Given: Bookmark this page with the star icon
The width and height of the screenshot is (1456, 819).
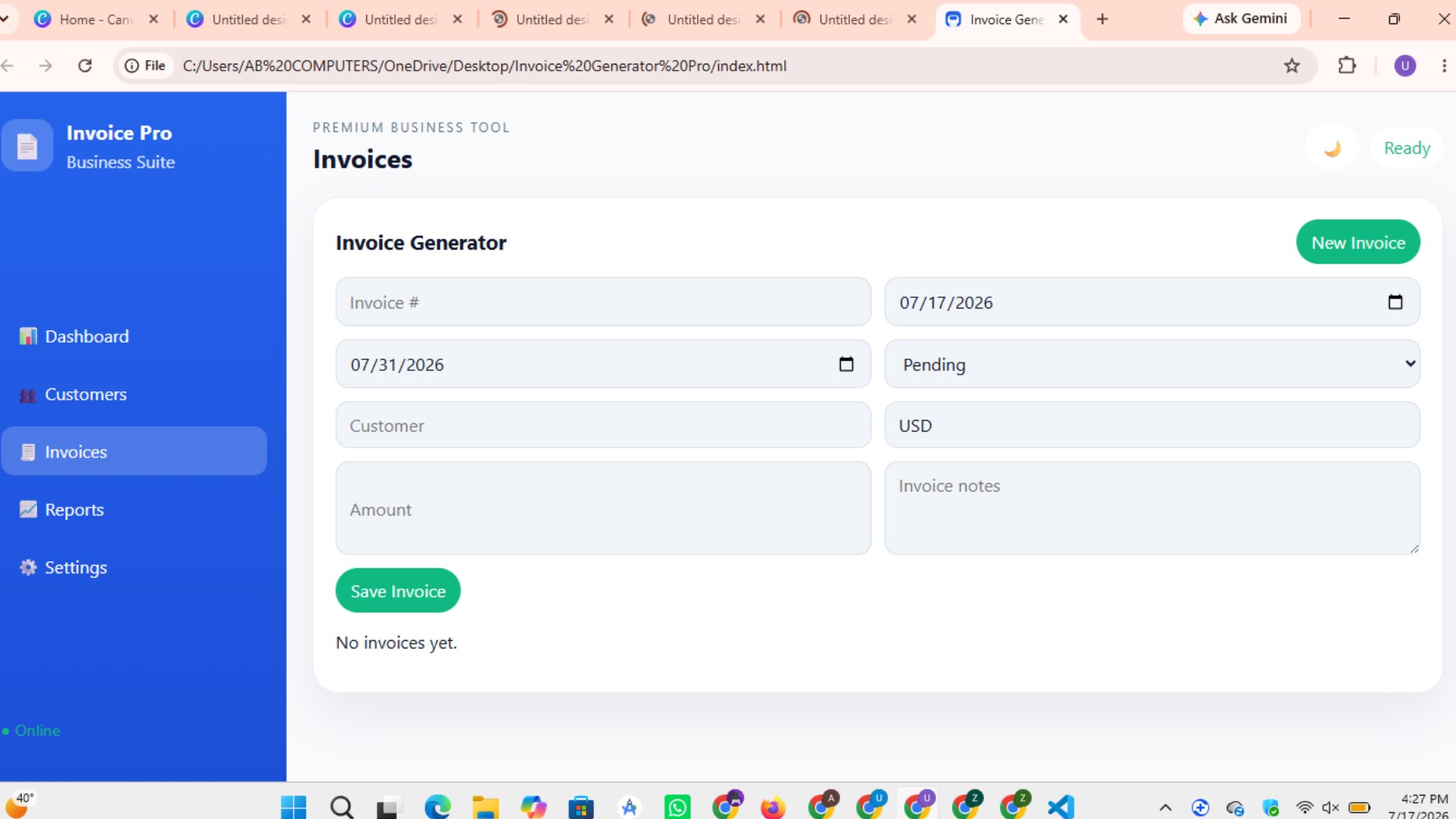Looking at the screenshot, I should pos(1292,66).
